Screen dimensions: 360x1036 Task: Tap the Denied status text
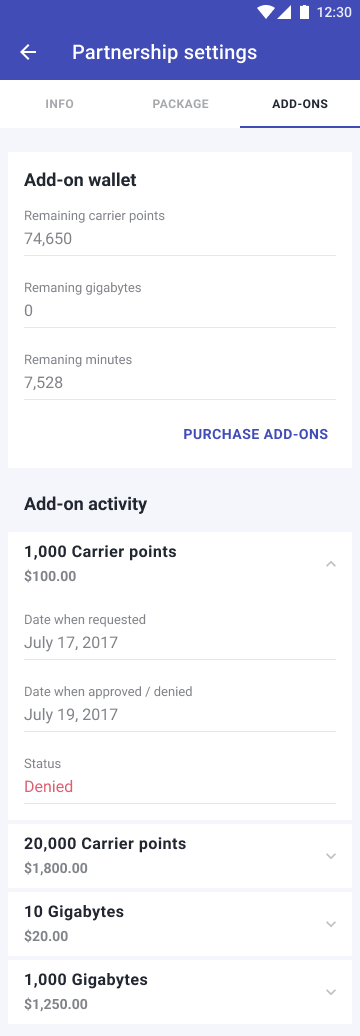[x=48, y=786]
